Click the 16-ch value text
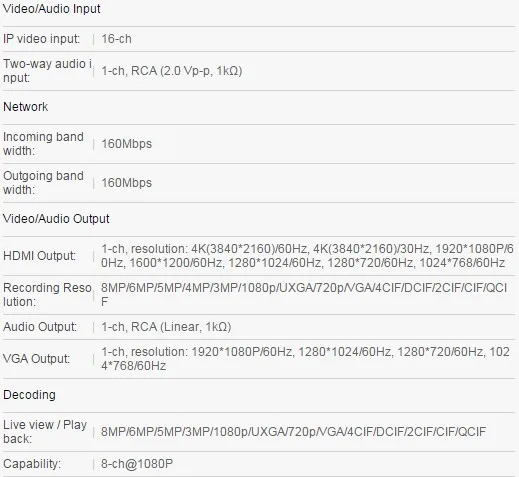Image resolution: width=519 pixels, height=477 pixels. pyautogui.click(x=116, y=39)
